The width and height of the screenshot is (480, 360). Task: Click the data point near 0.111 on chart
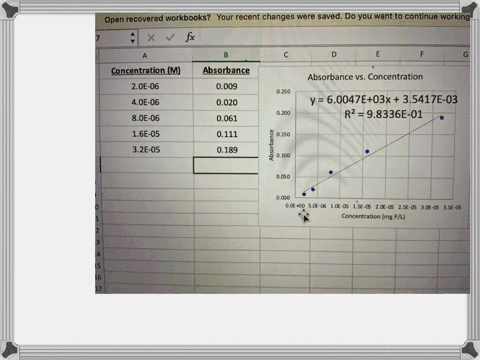[367, 151]
